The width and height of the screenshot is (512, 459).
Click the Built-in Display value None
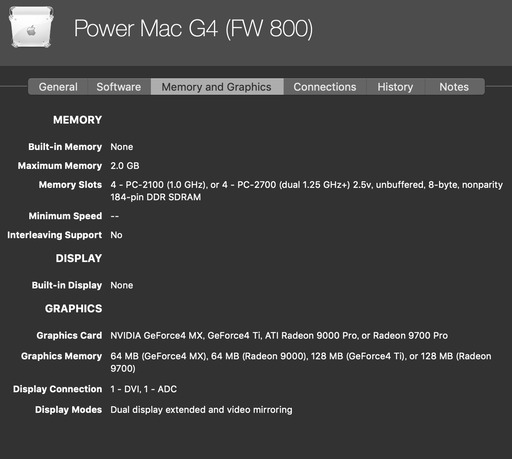122,285
